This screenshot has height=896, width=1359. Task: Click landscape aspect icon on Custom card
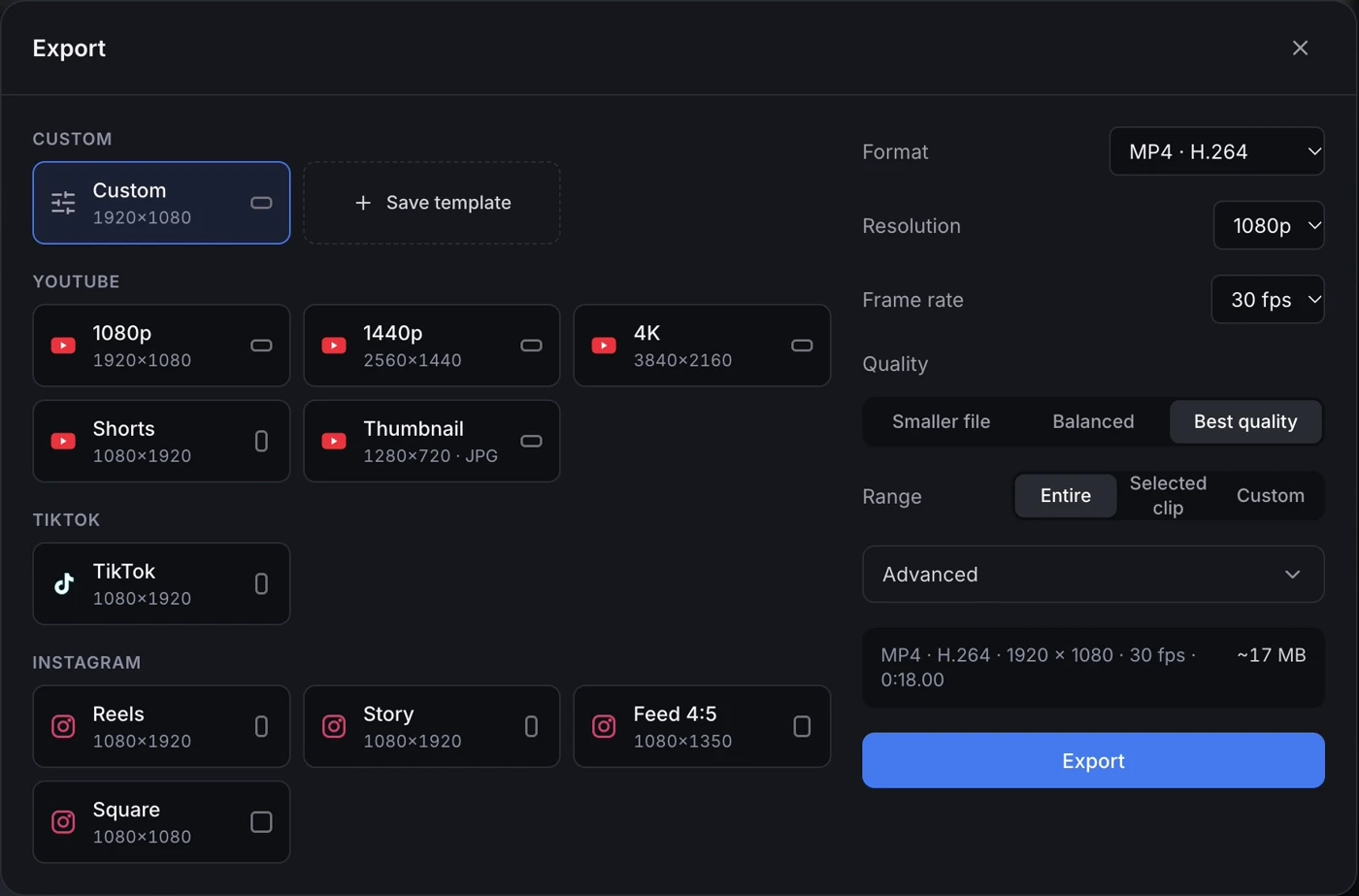coord(261,203)
